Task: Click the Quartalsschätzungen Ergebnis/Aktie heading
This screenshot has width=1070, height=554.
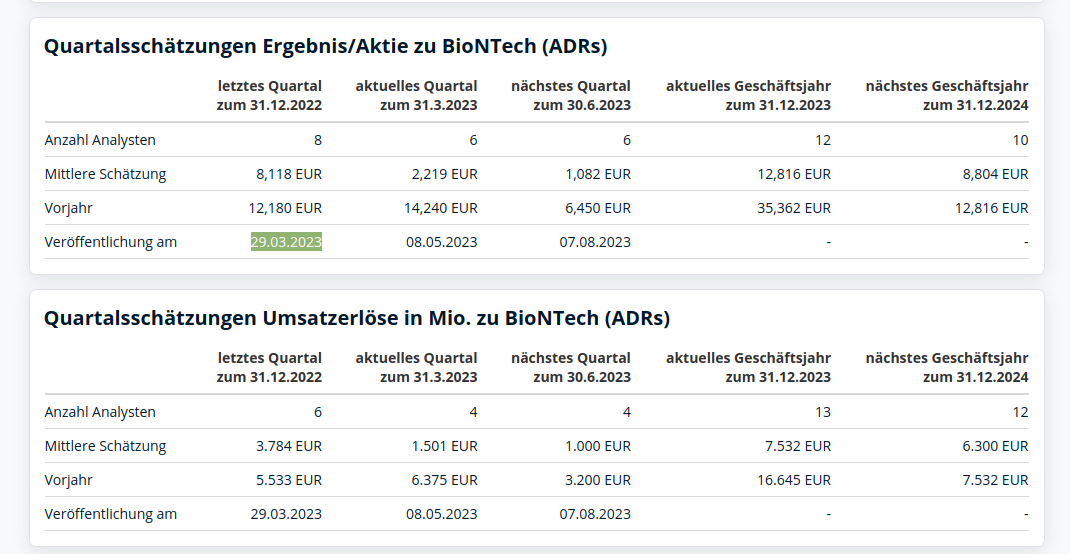Action: pyautogui.click(x=325, y=46)
